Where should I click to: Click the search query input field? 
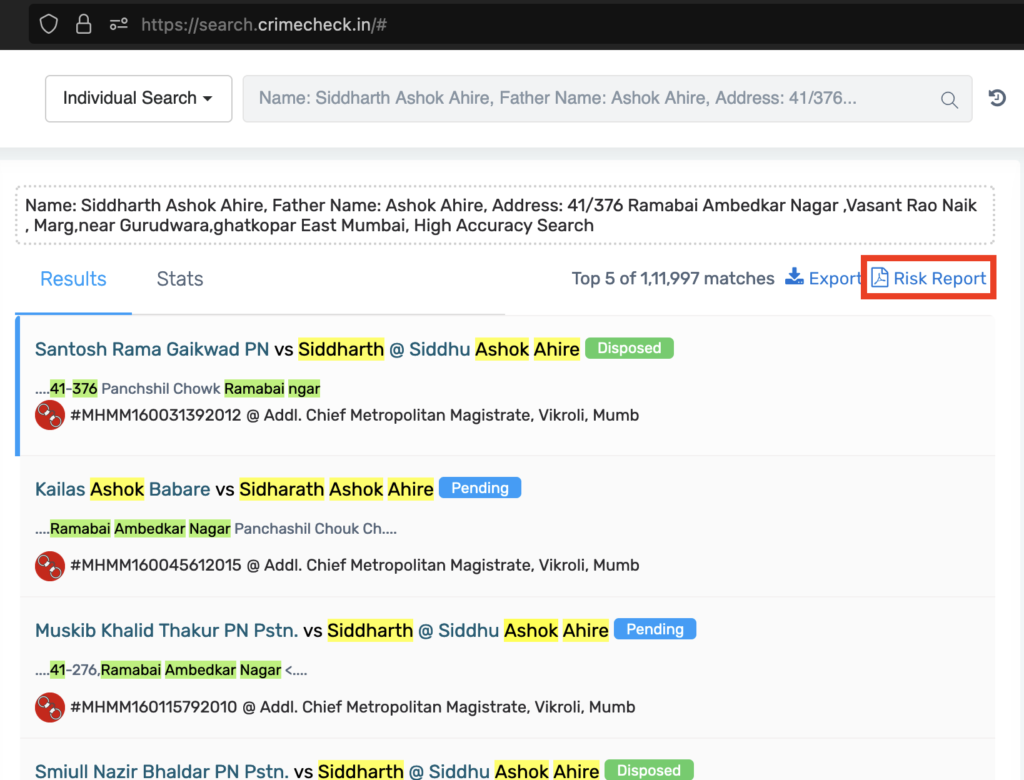coord(607,99)
